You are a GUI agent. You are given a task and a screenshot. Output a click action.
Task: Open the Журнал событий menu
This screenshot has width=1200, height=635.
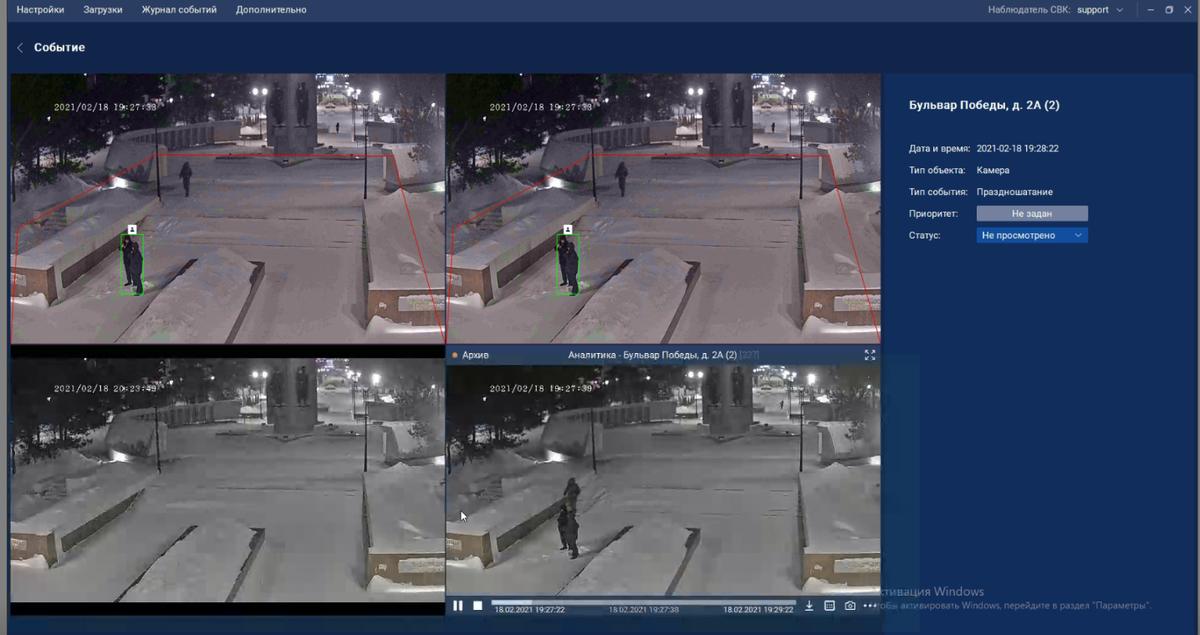point(179,10)
